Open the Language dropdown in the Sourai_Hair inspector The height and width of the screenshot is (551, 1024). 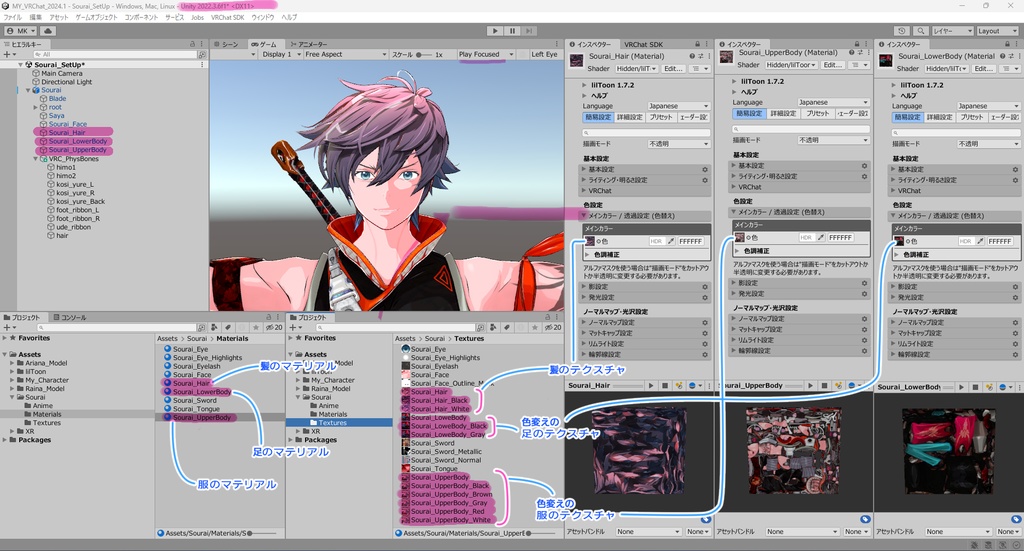pos(679,106)
